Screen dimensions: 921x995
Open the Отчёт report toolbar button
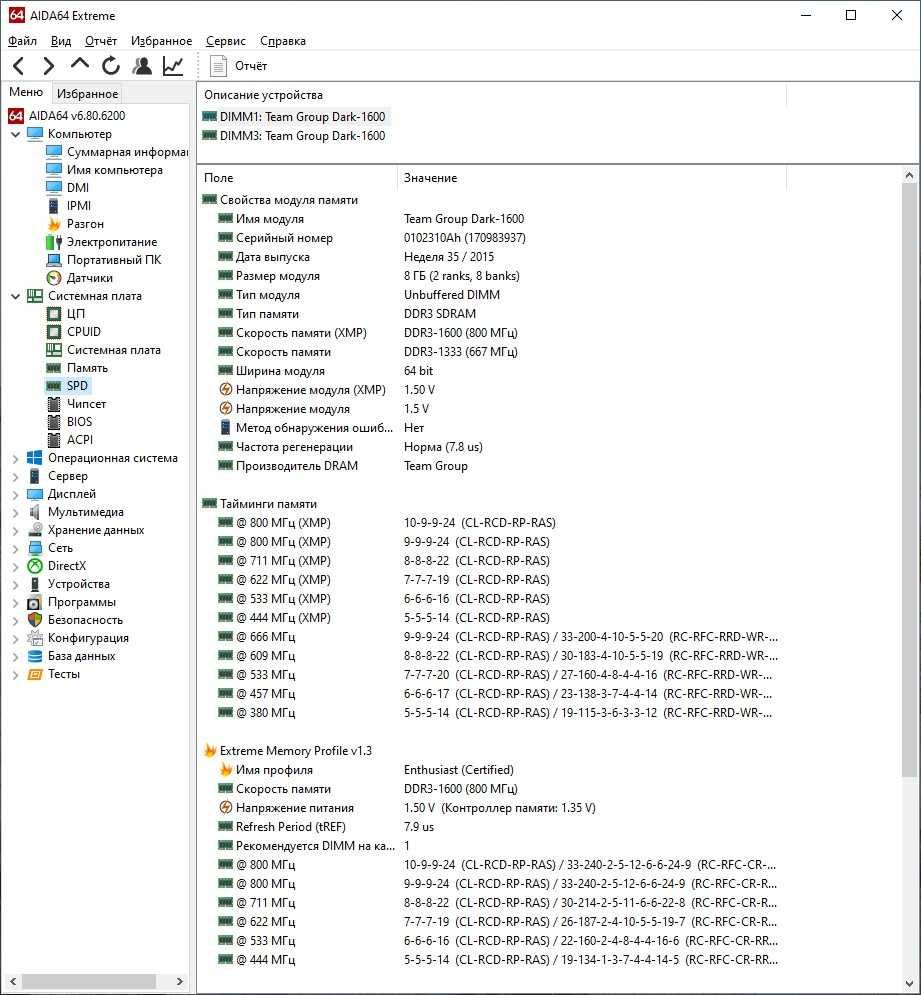click(x=239, y=66)
